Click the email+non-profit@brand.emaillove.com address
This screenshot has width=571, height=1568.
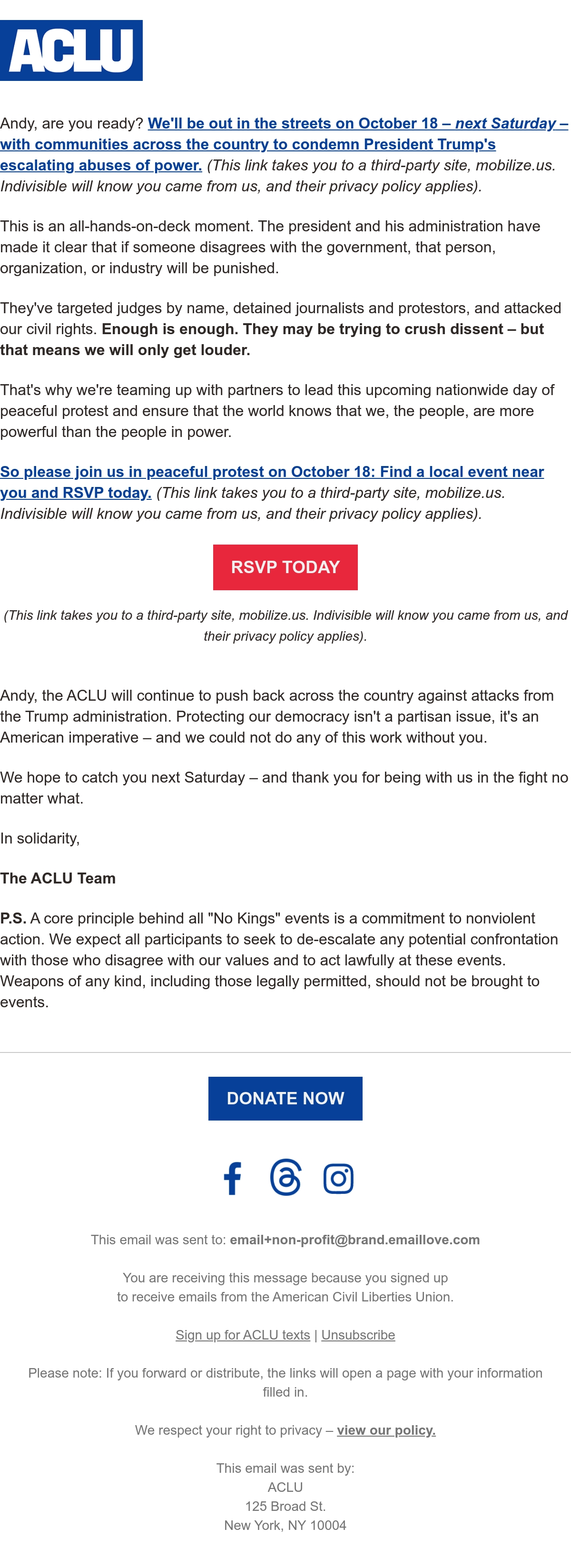click(355, 1240)
